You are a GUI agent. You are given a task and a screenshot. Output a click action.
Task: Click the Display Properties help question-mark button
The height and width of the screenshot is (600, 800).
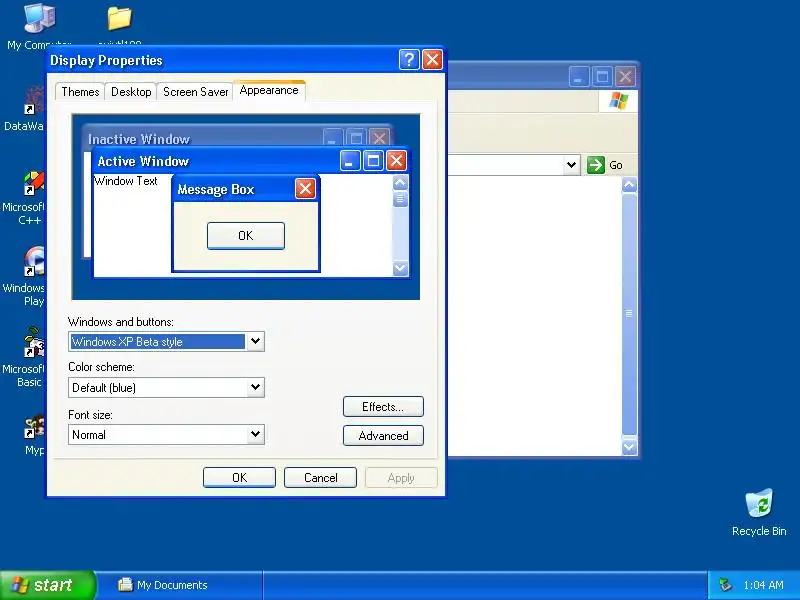[x=409, y=60]
